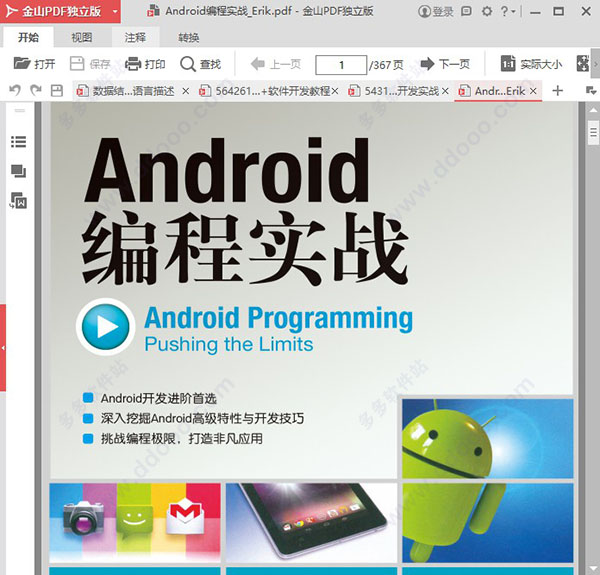
Task: Switch to 视图 ribbon tab
Action: (82, 37)
